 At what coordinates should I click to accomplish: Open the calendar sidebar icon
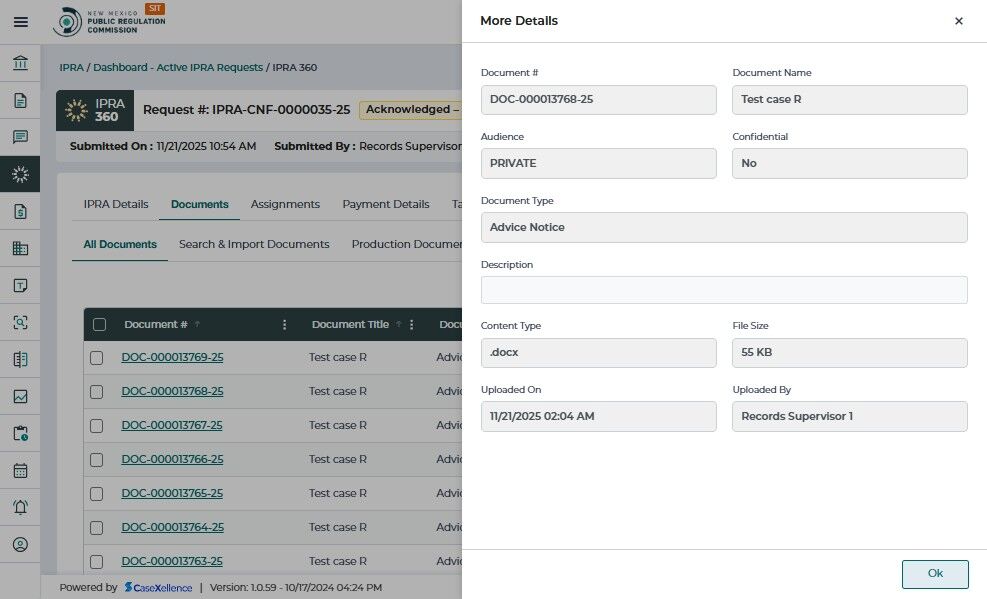[x=20, y=470]
